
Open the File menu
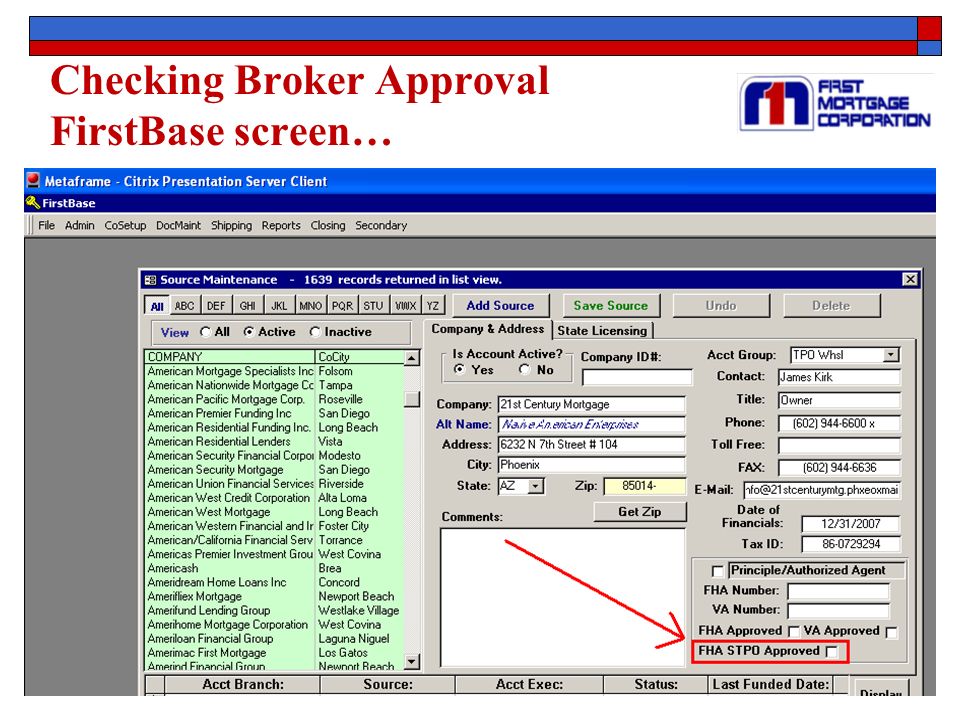47,225
